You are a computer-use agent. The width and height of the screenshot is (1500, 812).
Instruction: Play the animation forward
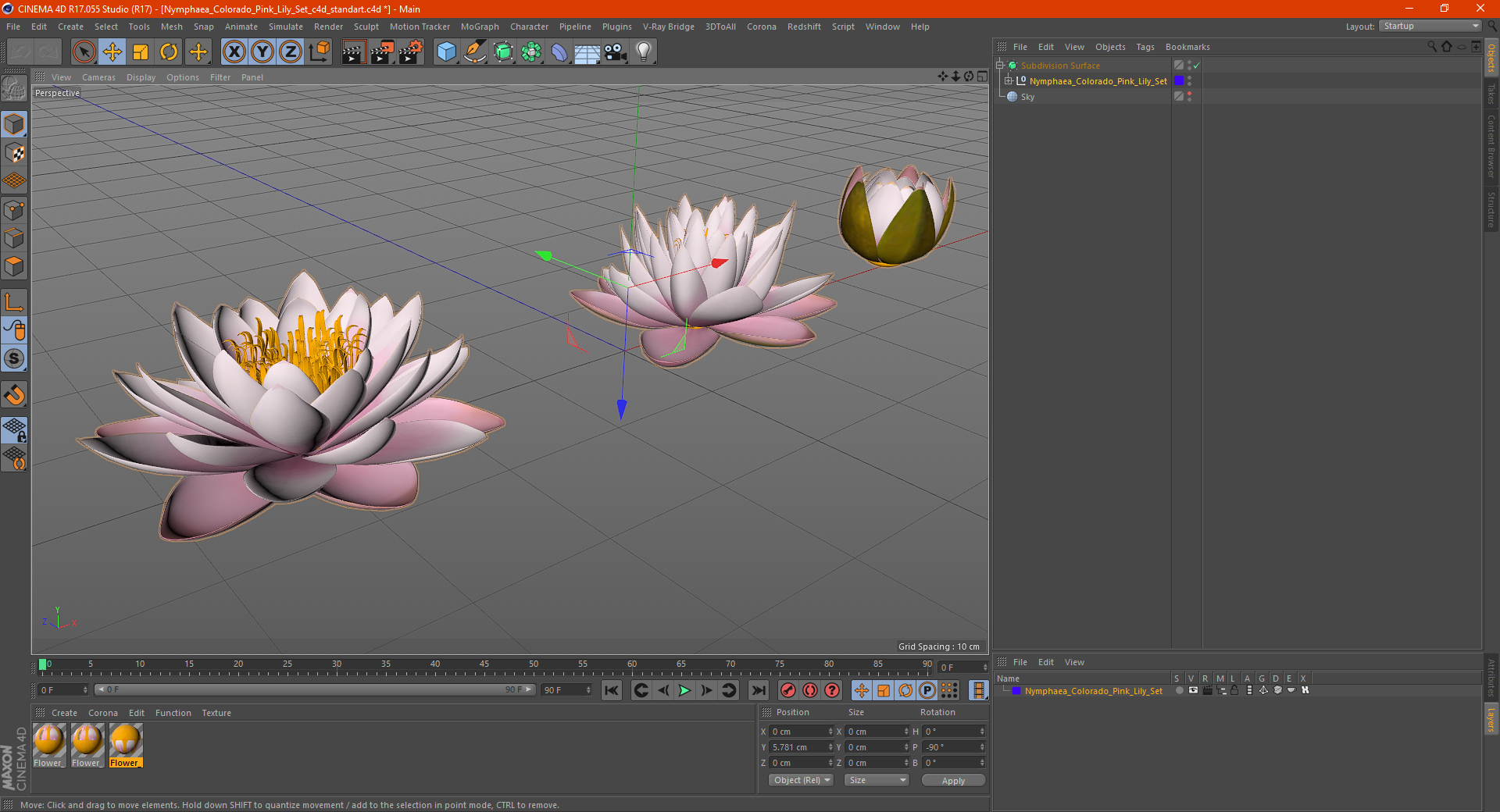tap(684, 690)
